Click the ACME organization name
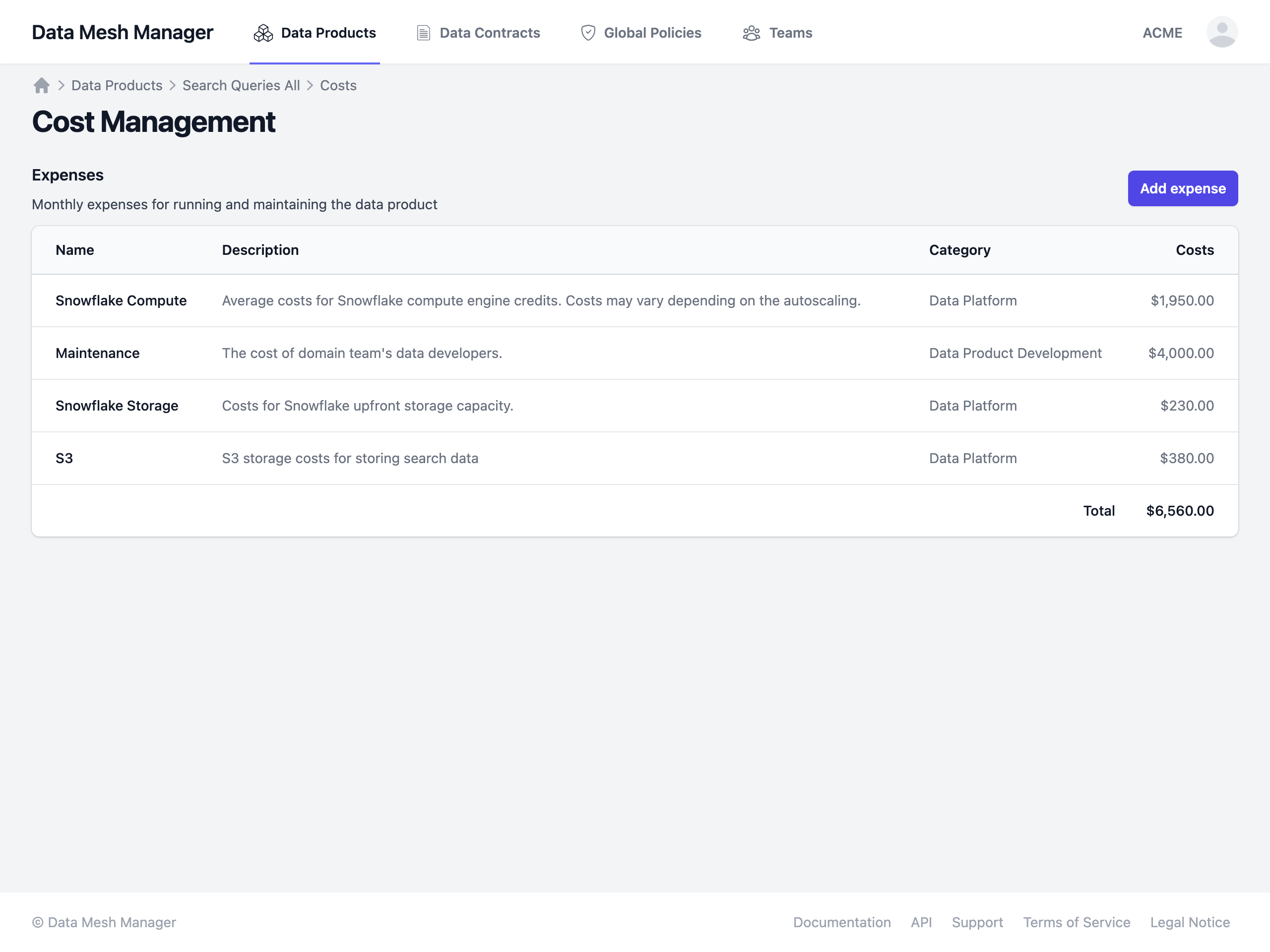1270x952 pixels. click(x=1161, y=33)
